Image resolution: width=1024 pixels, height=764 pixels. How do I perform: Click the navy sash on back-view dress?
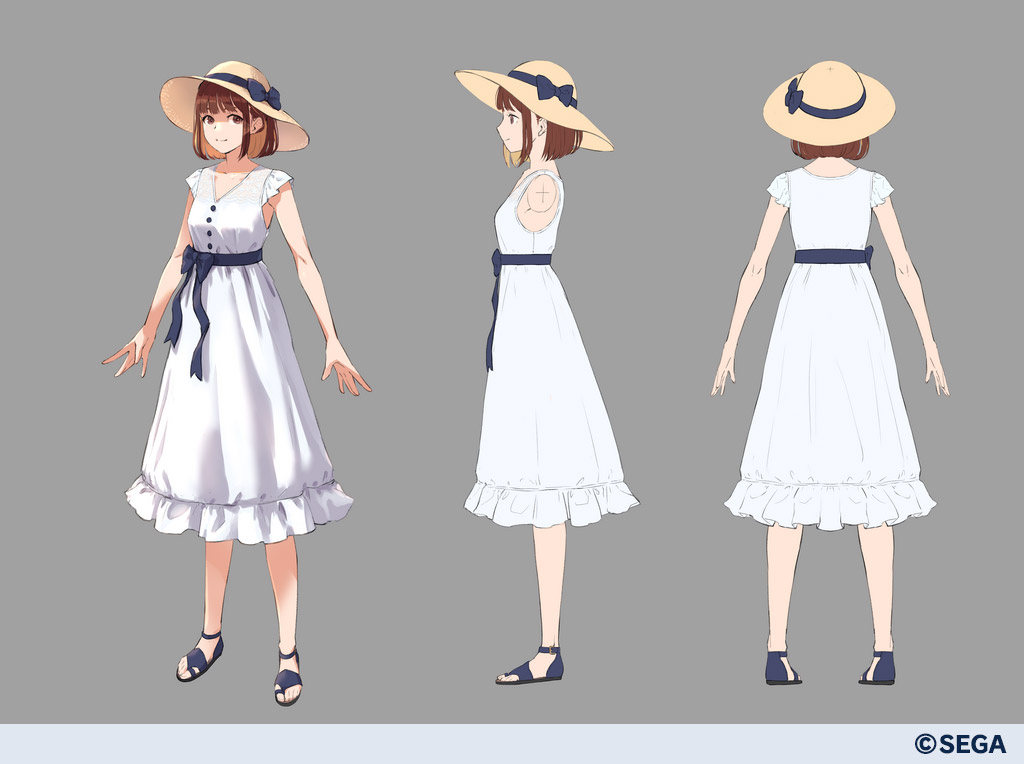coord(832,256)
